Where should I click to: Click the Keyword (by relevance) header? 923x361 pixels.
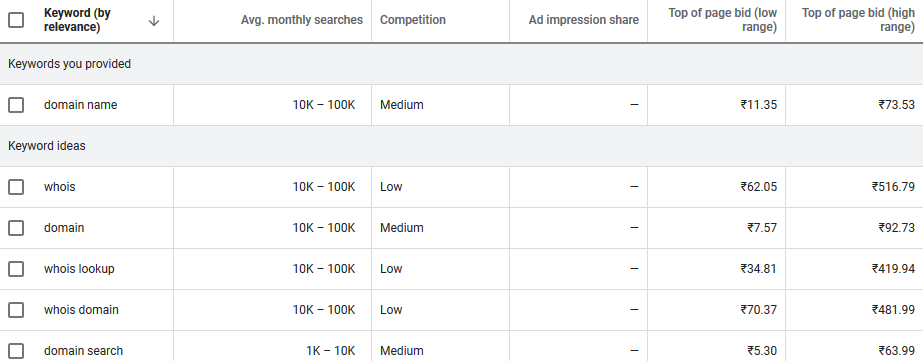coord(77,20)
